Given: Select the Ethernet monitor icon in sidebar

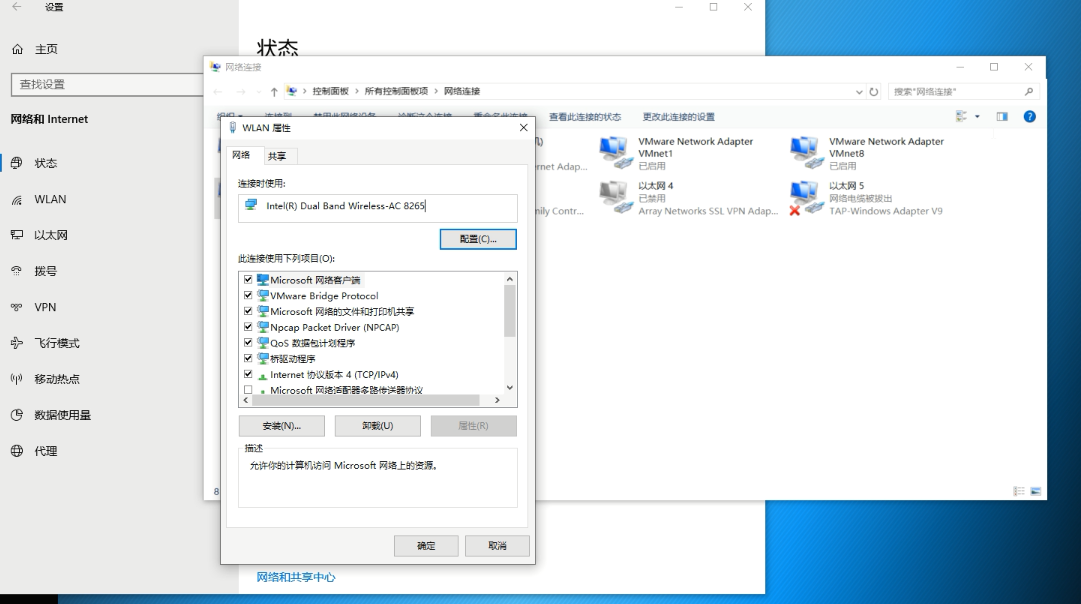Looking at the screenshot, I should [17, 235].
